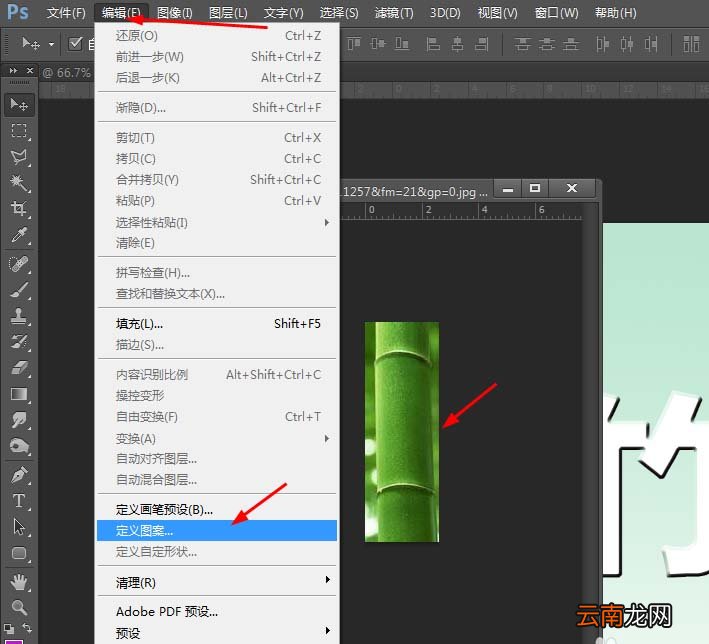Select the Hand tool
The image size is (709, 644).
[19, 582]
